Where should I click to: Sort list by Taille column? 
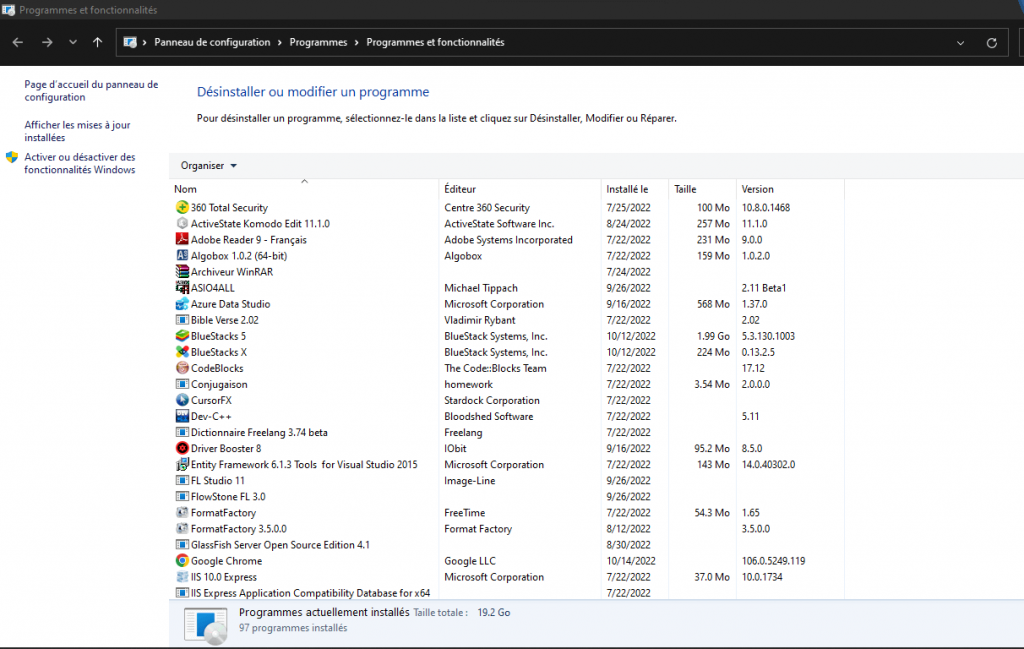coord(702,189)
